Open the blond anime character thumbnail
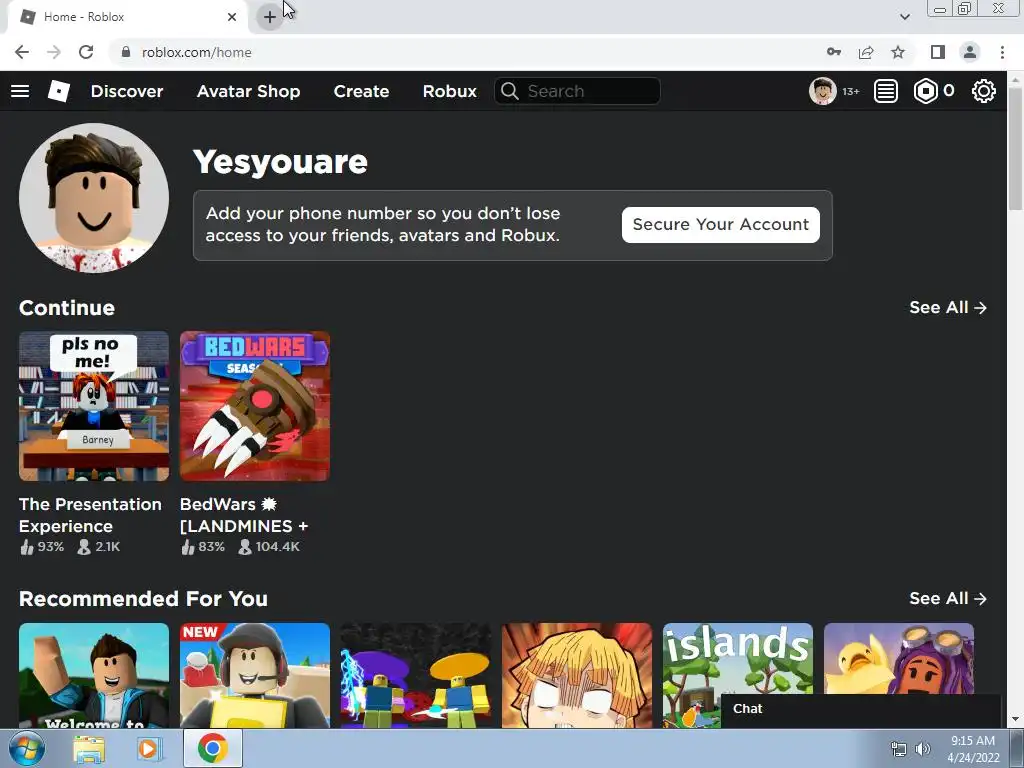Screen dimensions: 1024x768 (x=577, y=675)
